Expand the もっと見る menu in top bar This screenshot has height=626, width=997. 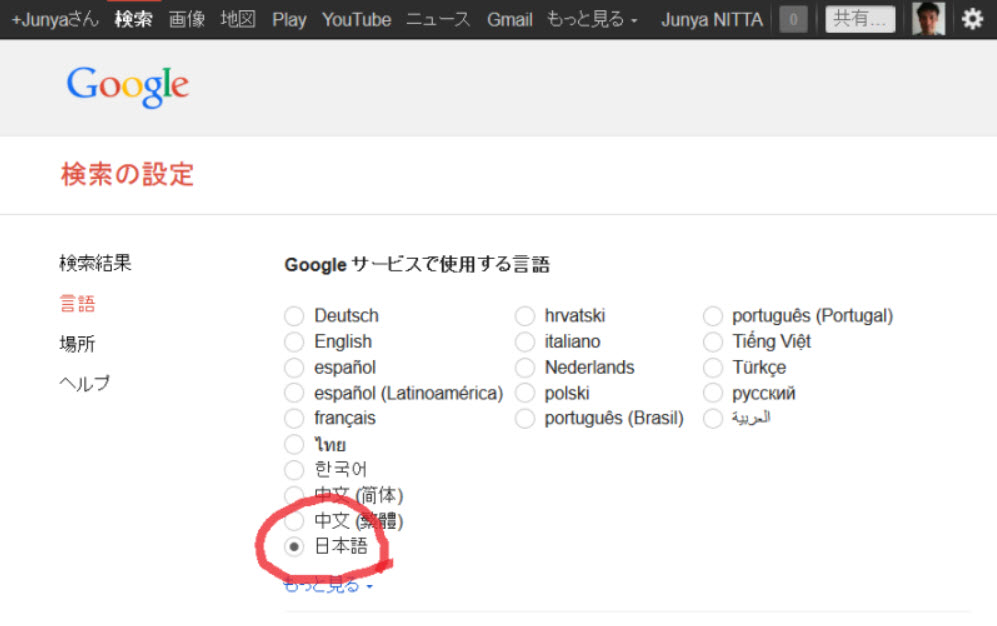(592, 19)
